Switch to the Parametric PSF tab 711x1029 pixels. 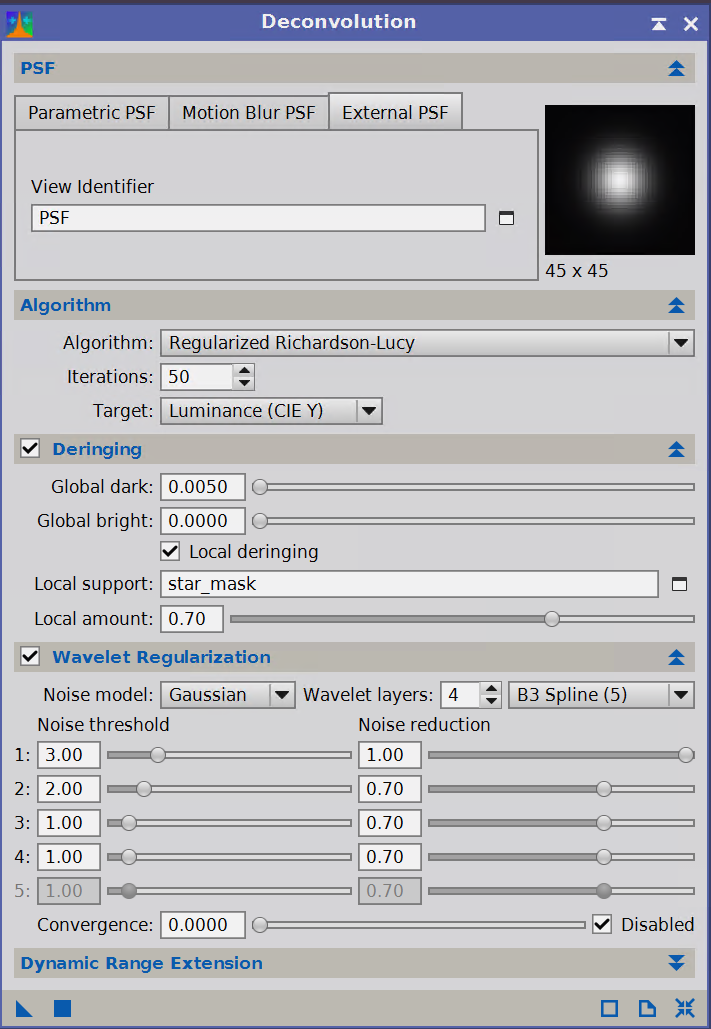click(x=92, y=113)
